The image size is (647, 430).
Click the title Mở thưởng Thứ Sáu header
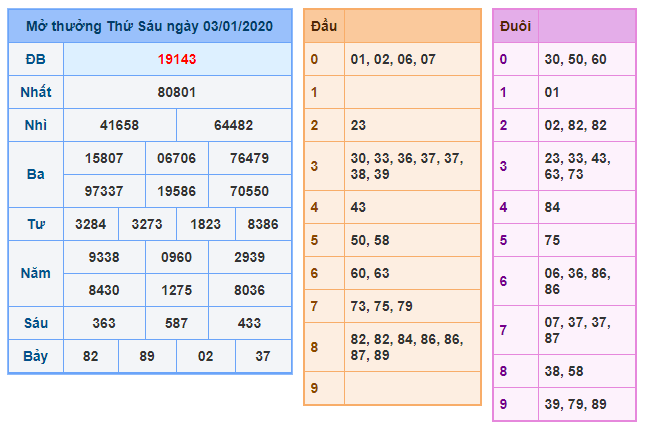149,25
